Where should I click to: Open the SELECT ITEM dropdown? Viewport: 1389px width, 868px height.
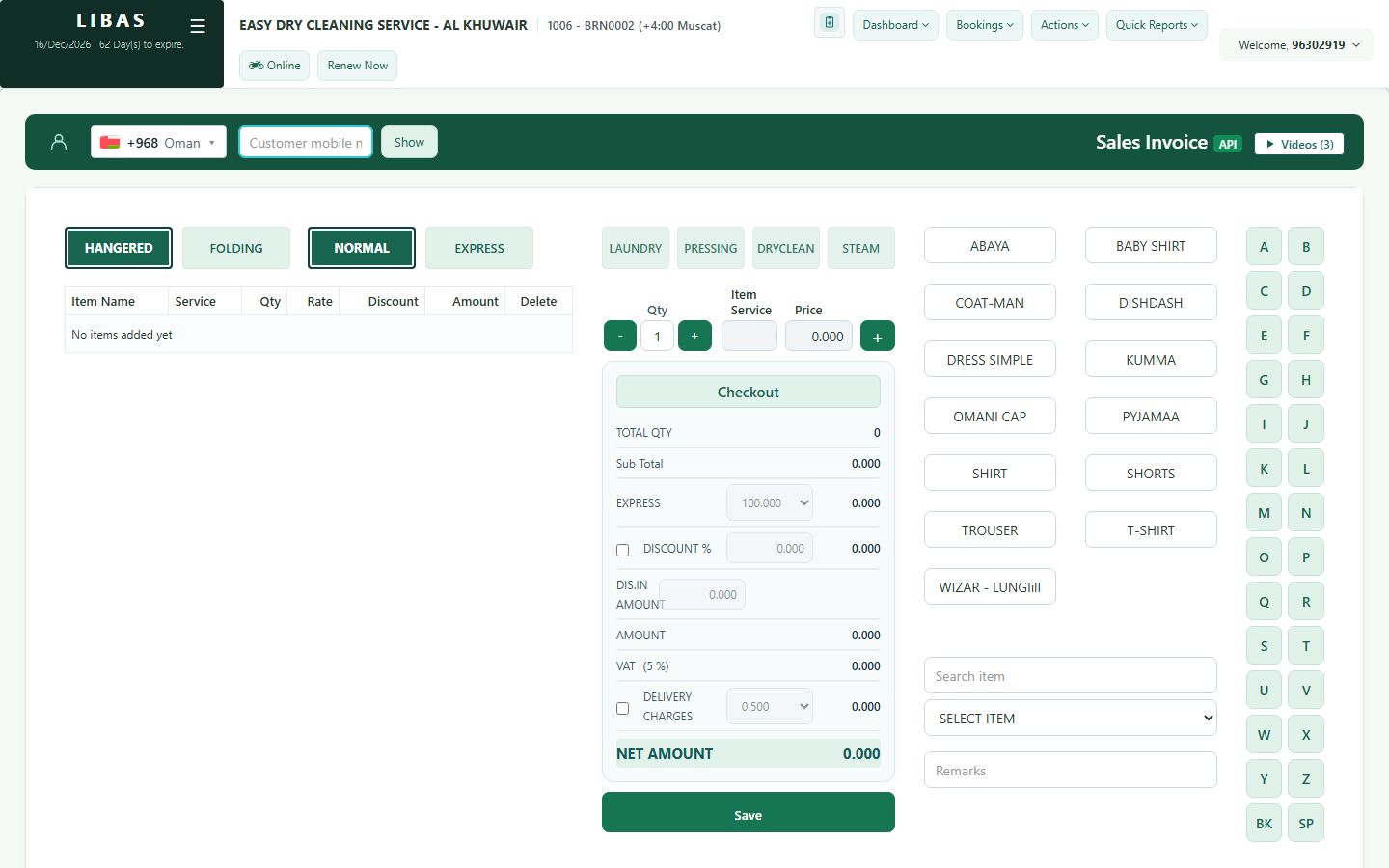click(x=1071, y=718)
